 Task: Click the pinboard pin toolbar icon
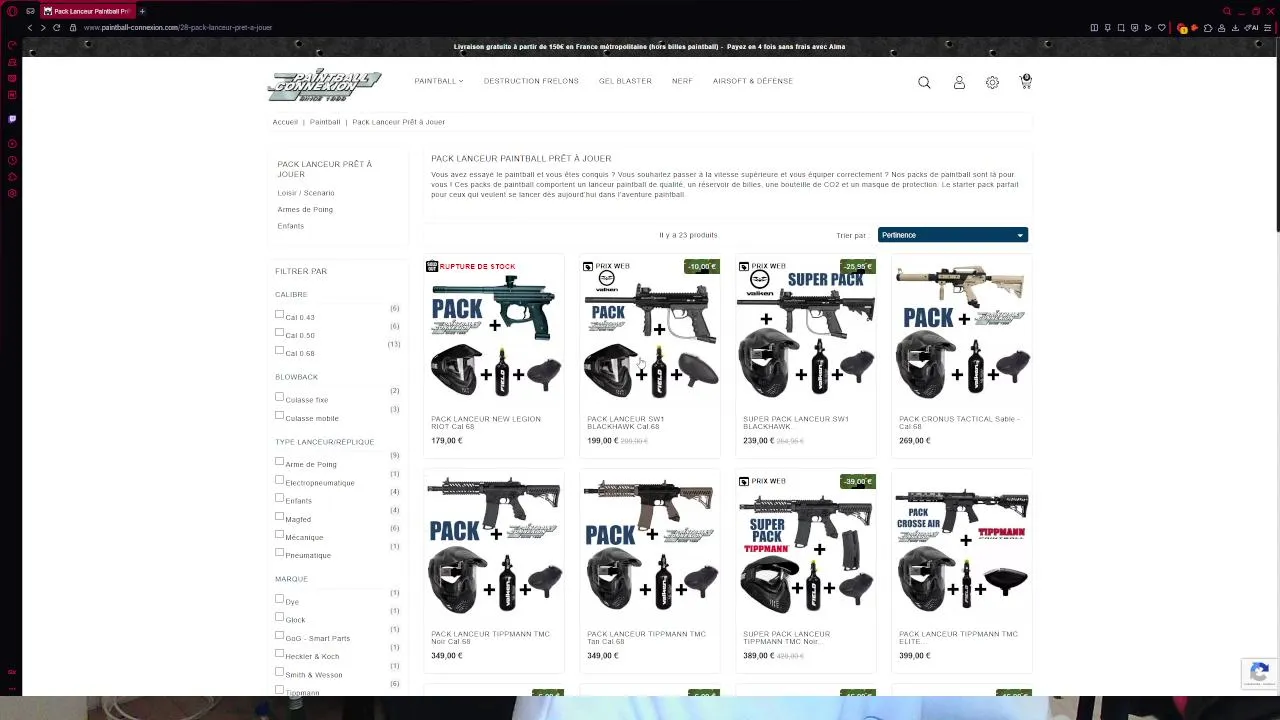coord(1108,27)
